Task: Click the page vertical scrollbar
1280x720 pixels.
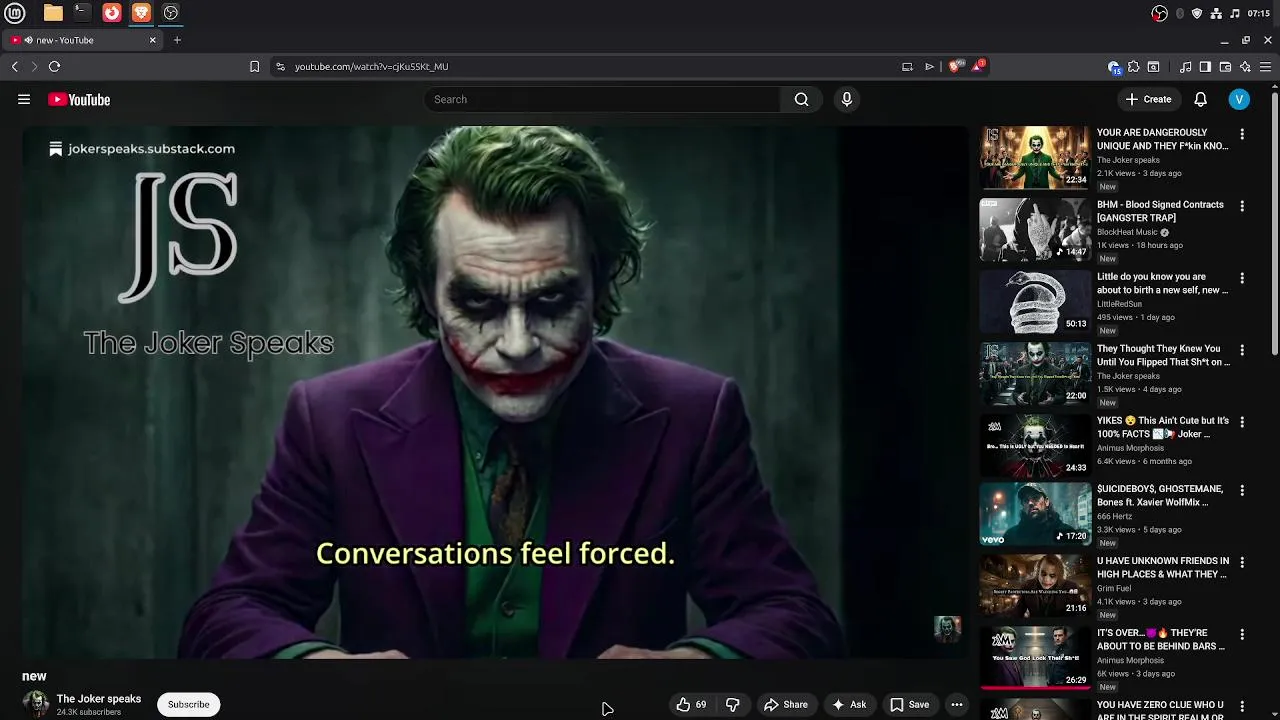Action: [x=1274, y=222]
